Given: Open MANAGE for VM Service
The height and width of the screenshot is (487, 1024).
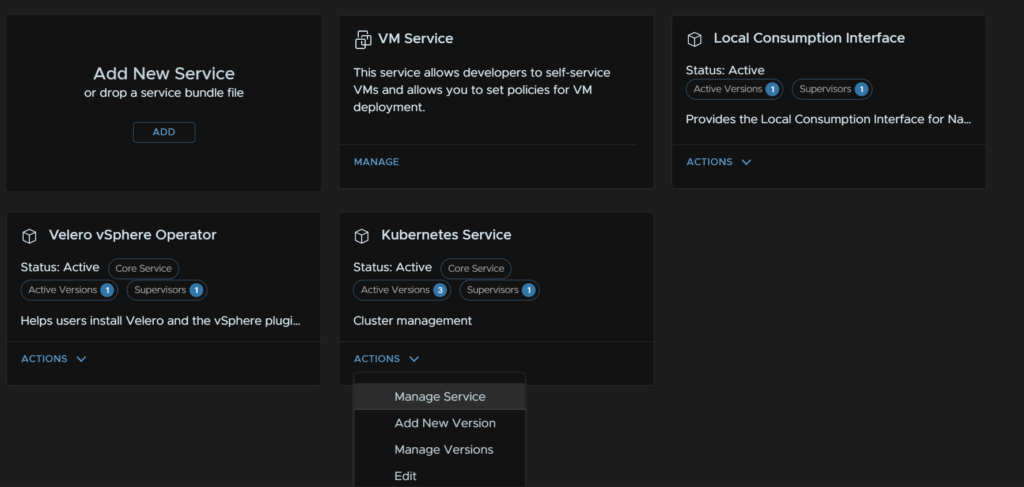Looking at the screenshot, I should point(376,162).
